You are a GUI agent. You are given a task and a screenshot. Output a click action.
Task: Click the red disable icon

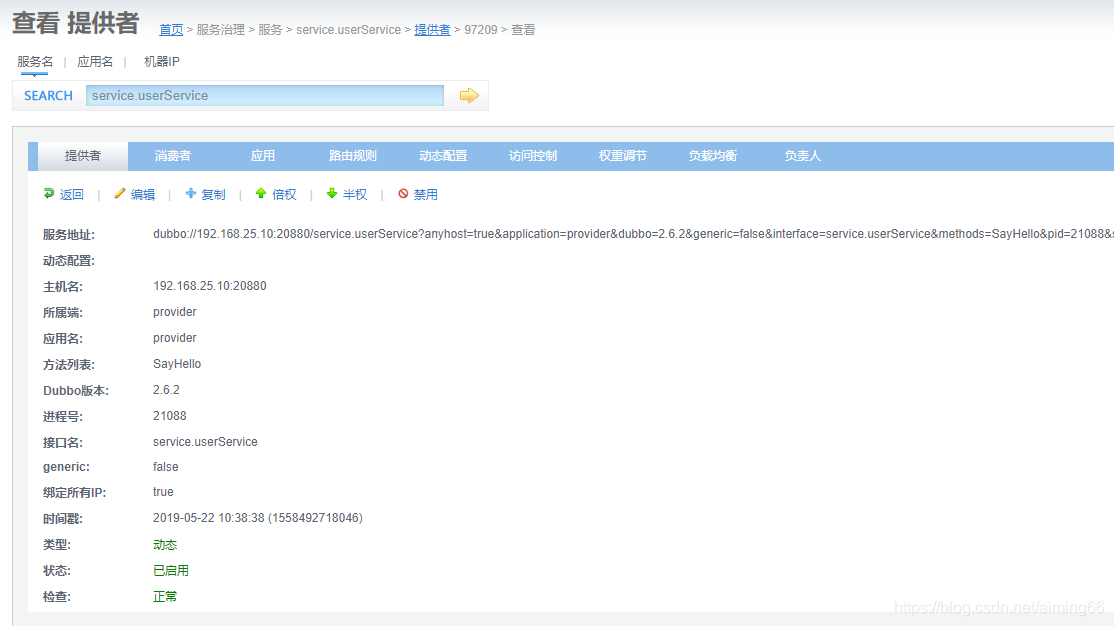(403, 193)
